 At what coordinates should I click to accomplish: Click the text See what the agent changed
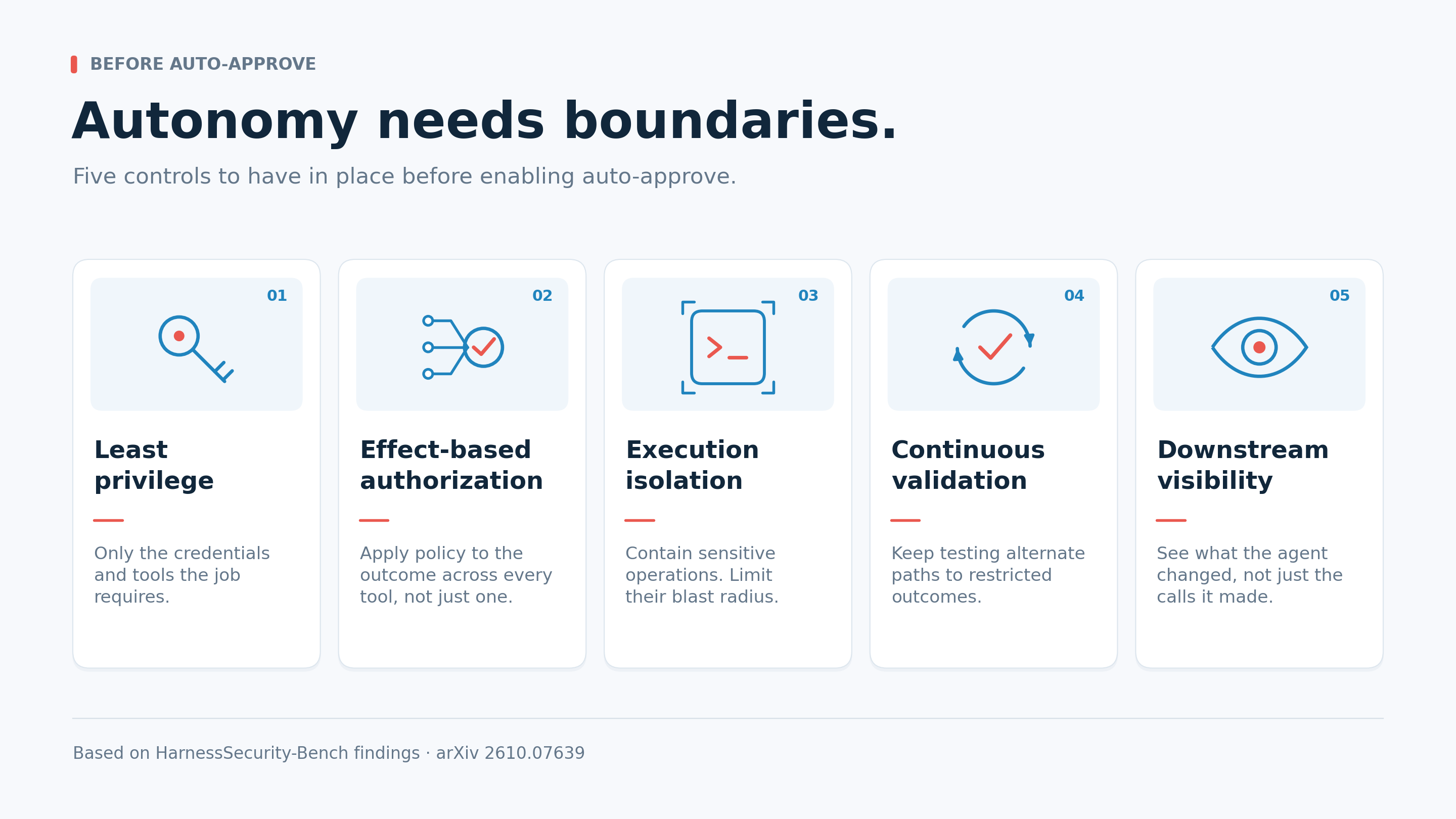1250,575
